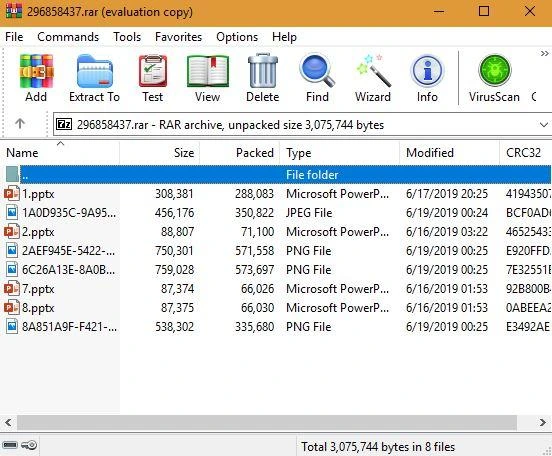Sort by CRC32 column header

(526, 153)
